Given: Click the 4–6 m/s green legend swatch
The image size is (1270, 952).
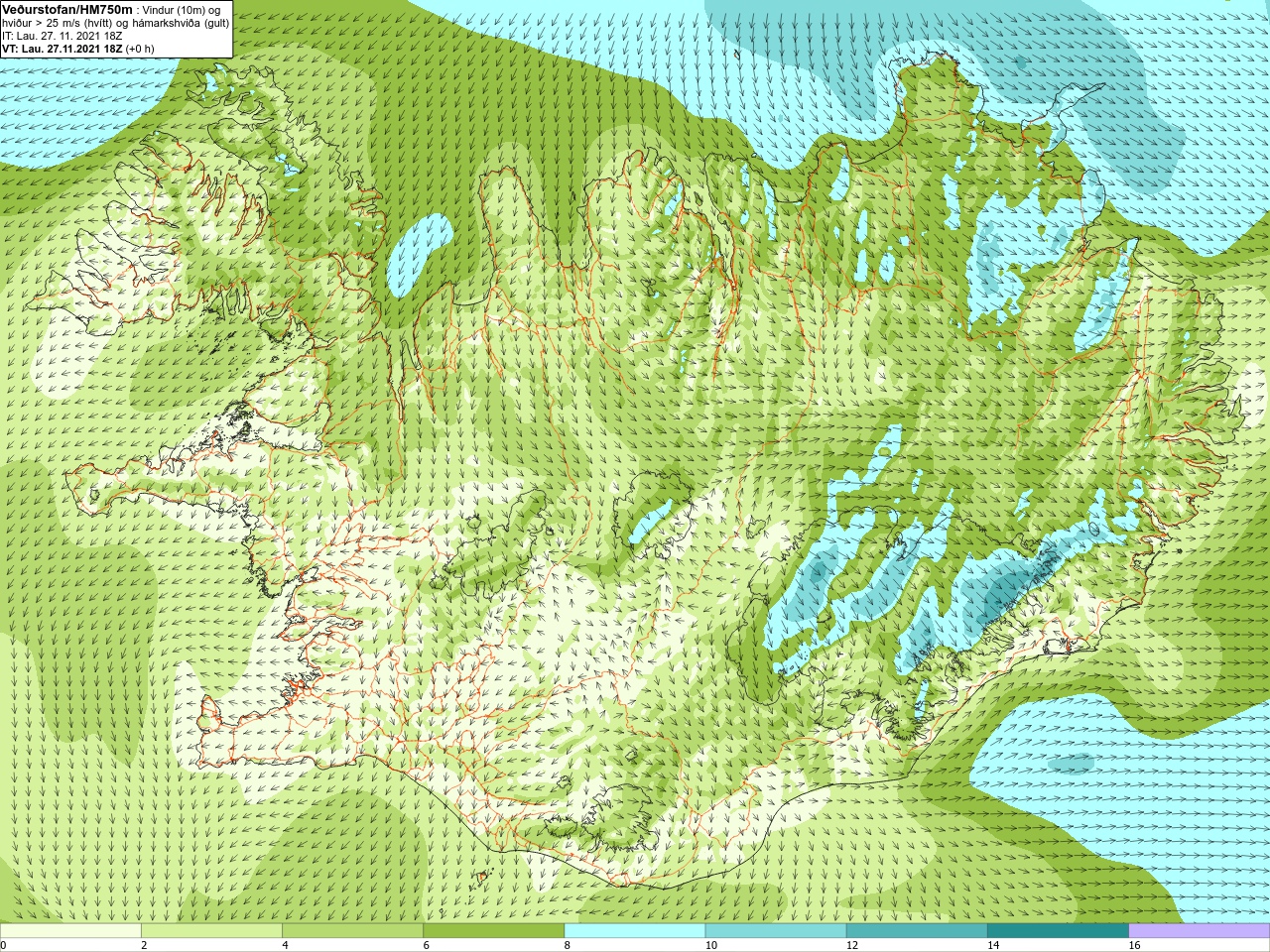Looking at the screenshot, I should tap(352, 931).
